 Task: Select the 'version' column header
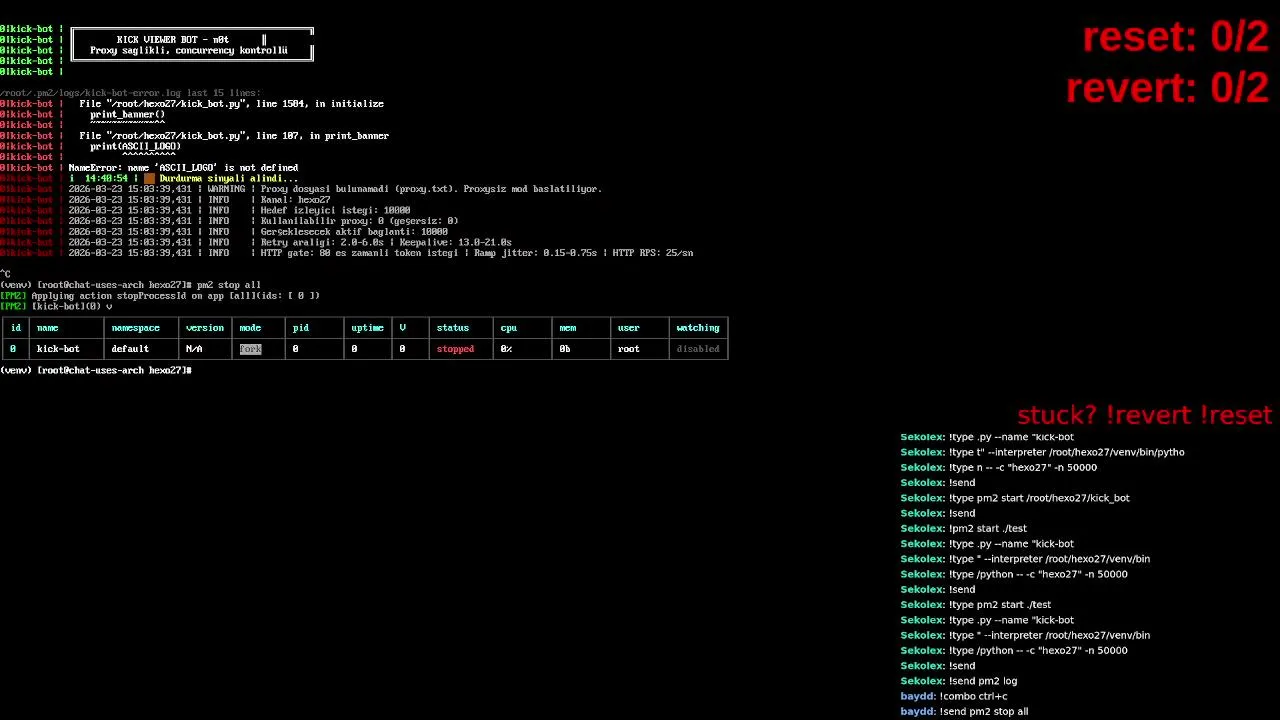pos(205,328)
